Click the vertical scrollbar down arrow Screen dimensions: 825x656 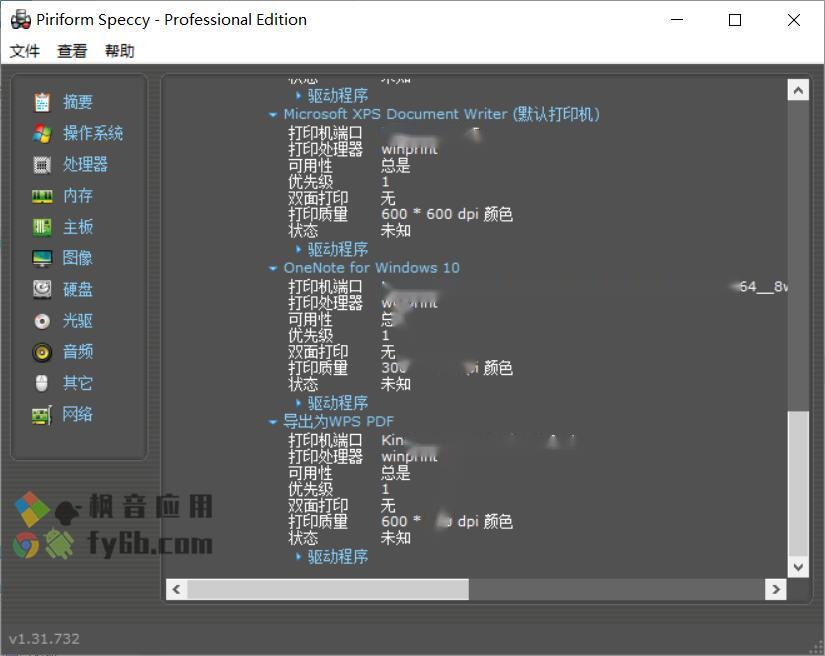pyautogui.click(x=798, y=567)
